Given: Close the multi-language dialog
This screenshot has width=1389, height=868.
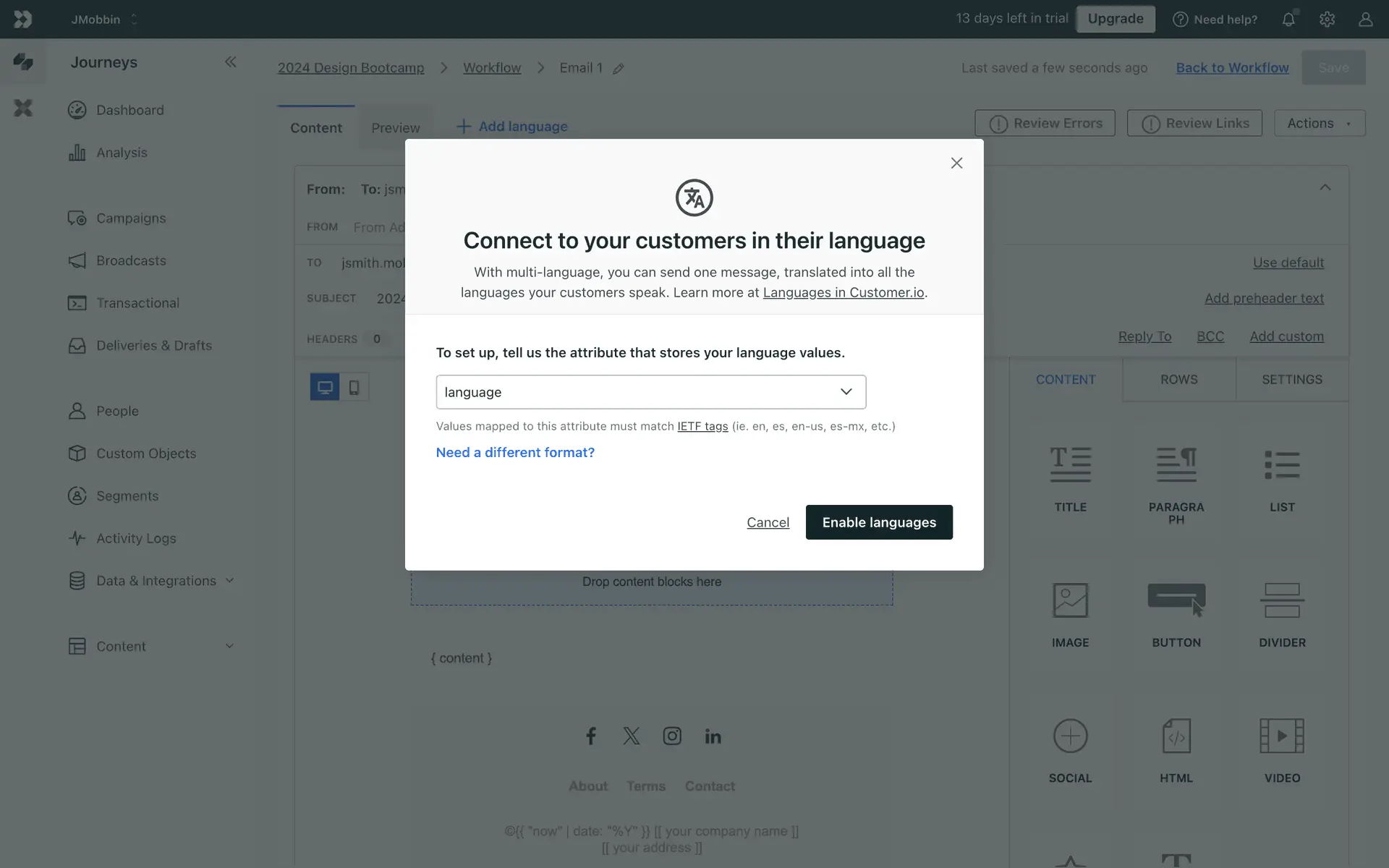Looking at the screenshot, I should (x=956, y=163).
